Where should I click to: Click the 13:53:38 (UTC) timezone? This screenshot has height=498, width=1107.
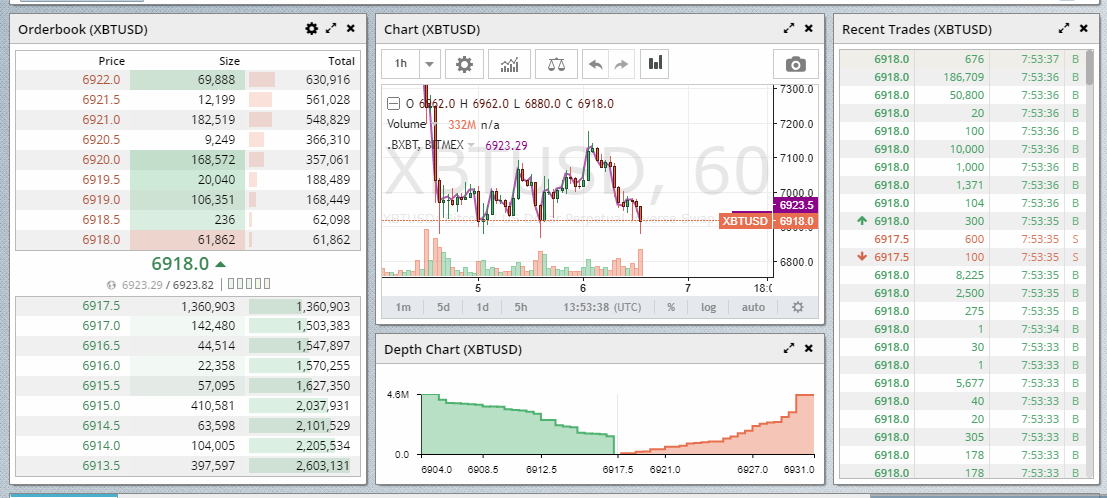pyautogui.click(x=603, y=307)
